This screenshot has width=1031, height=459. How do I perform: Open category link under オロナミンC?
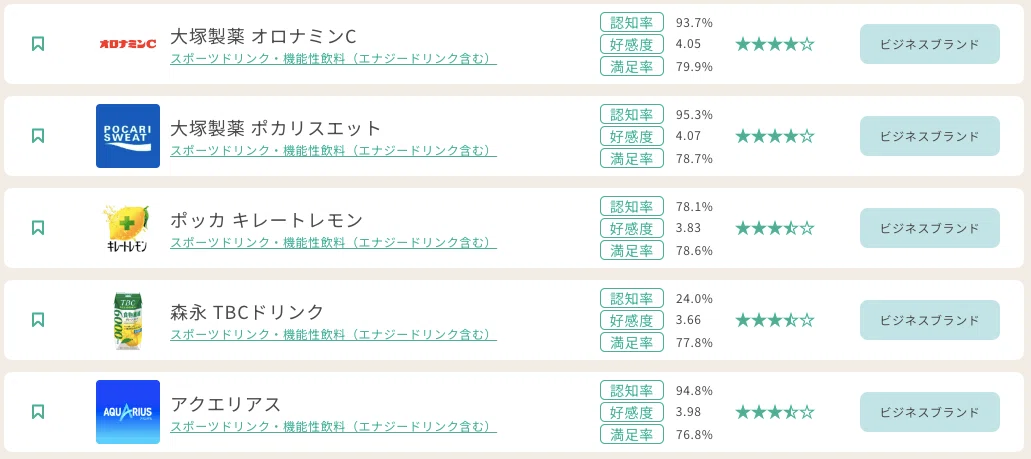[333, 59]
